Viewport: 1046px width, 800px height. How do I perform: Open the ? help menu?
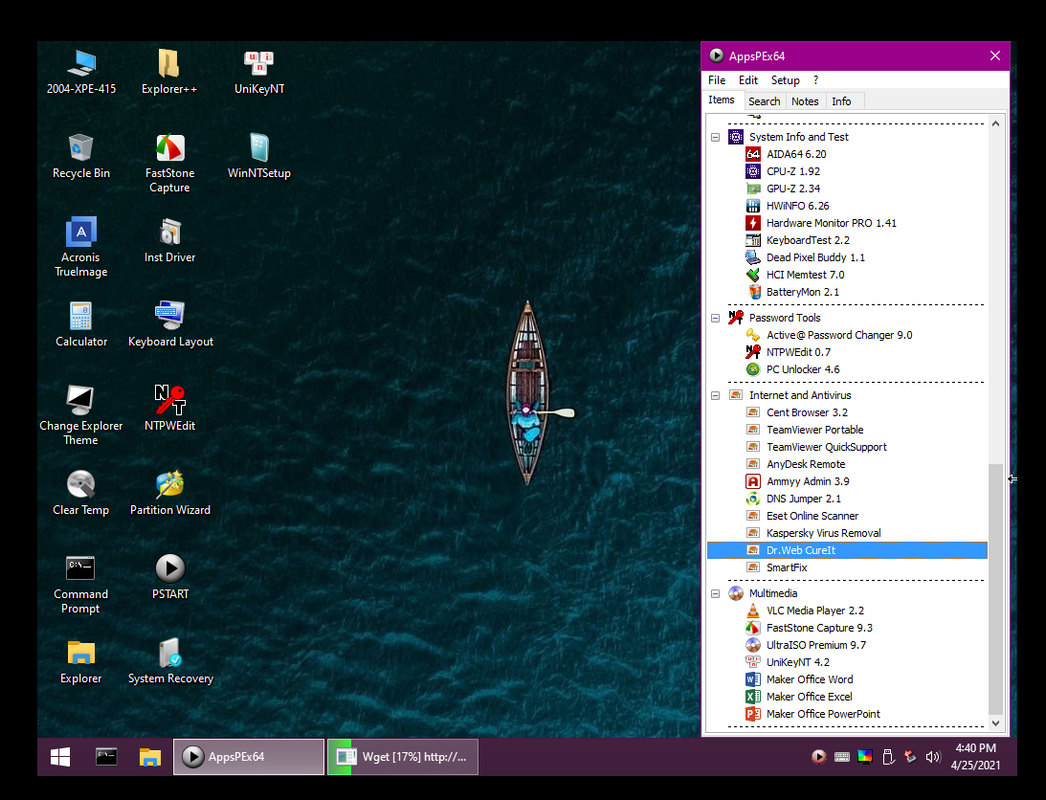(x=816, y=80)
